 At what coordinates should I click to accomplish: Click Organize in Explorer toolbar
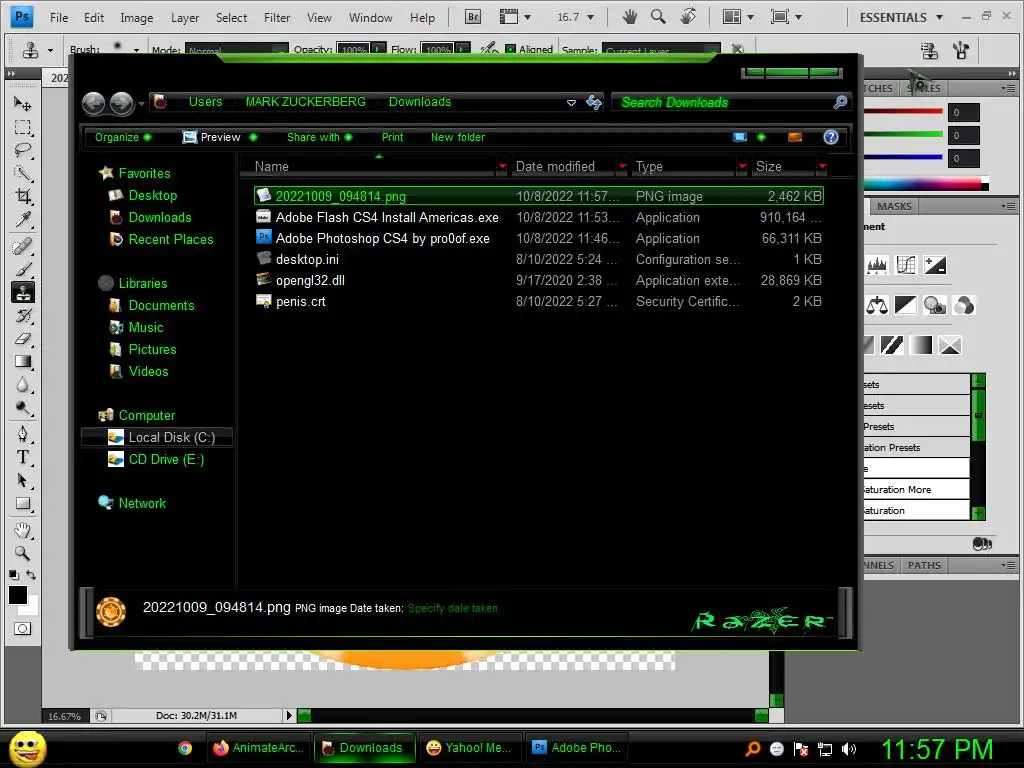(123, 137)
